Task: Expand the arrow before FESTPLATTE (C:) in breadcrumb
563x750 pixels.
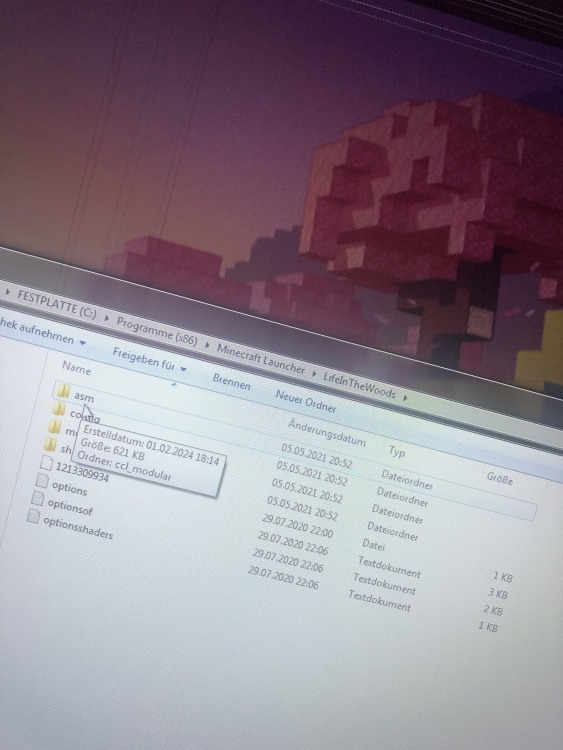Action: tap(8, 291)
